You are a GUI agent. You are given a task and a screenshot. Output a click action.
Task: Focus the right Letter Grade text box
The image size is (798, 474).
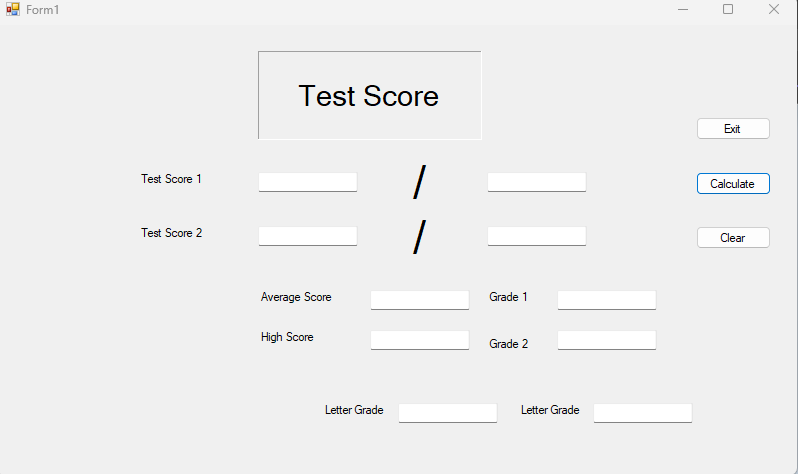click(642, 413)
